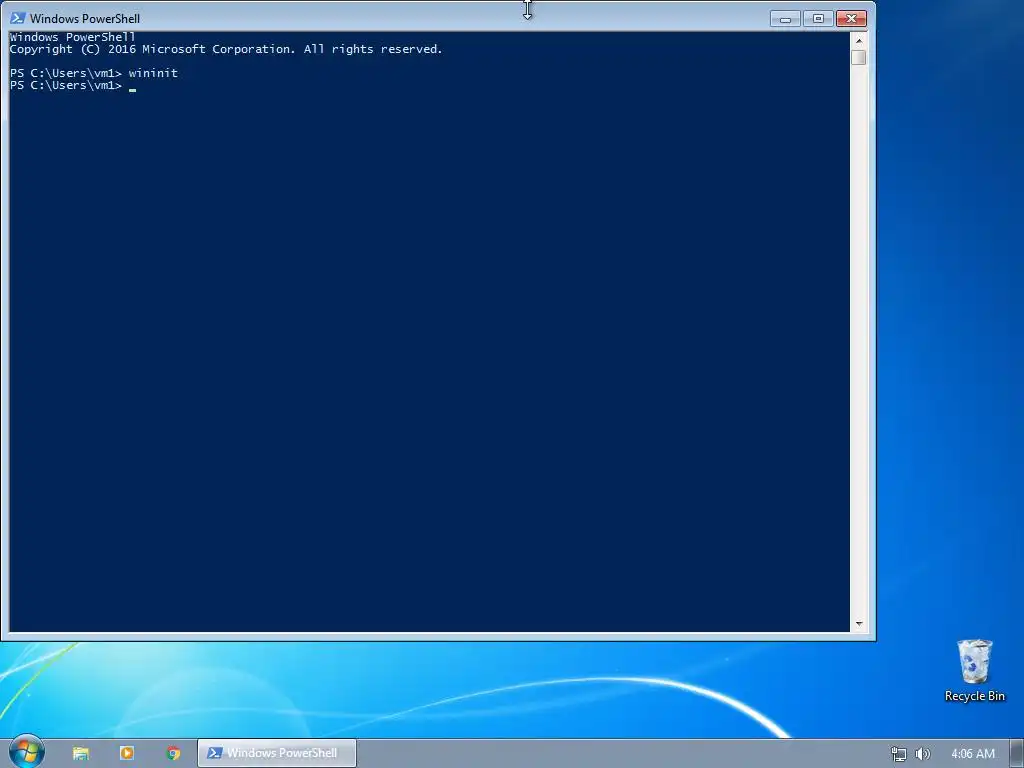Select the Windows PowerShell taskbar button
1024x768 pixels.
277,753
